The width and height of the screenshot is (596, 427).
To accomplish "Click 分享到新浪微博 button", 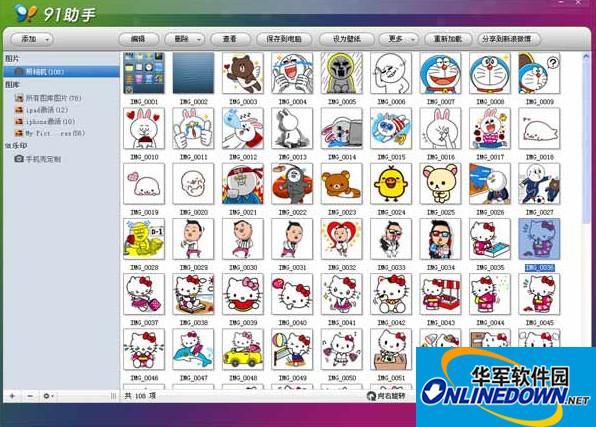I will click(x=506, y=39).
